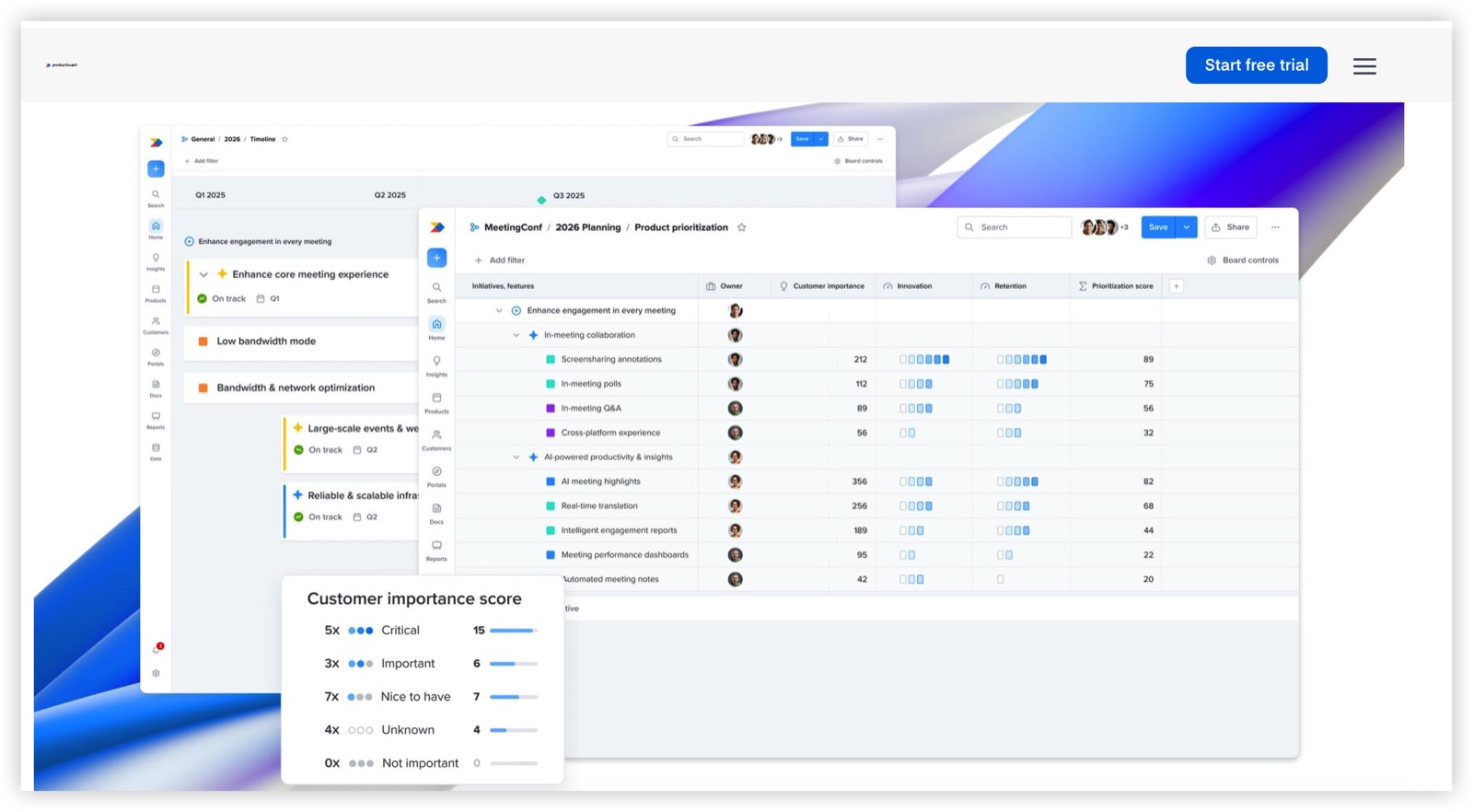The image size is (1473, 812).
Task: Open Docs in front window sidebar
Action: (x=436, y=513)
